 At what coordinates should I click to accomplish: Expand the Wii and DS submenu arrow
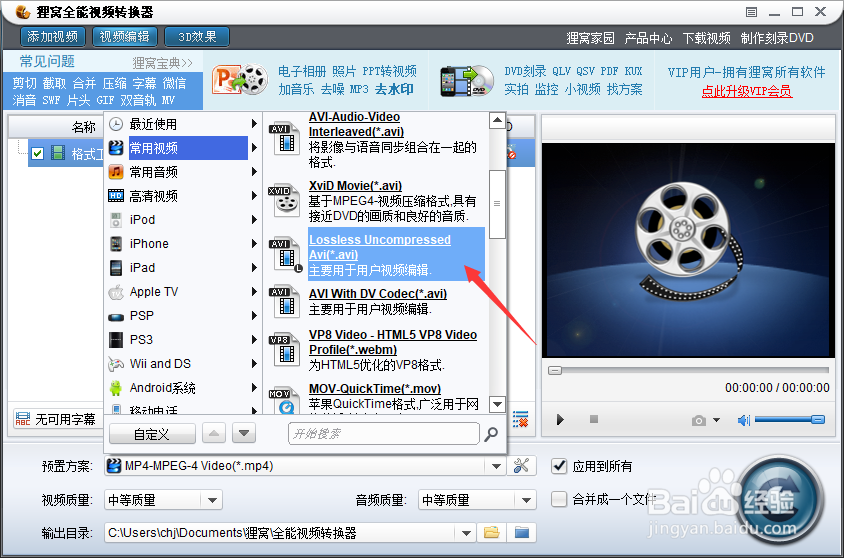(x=254, y=364)
